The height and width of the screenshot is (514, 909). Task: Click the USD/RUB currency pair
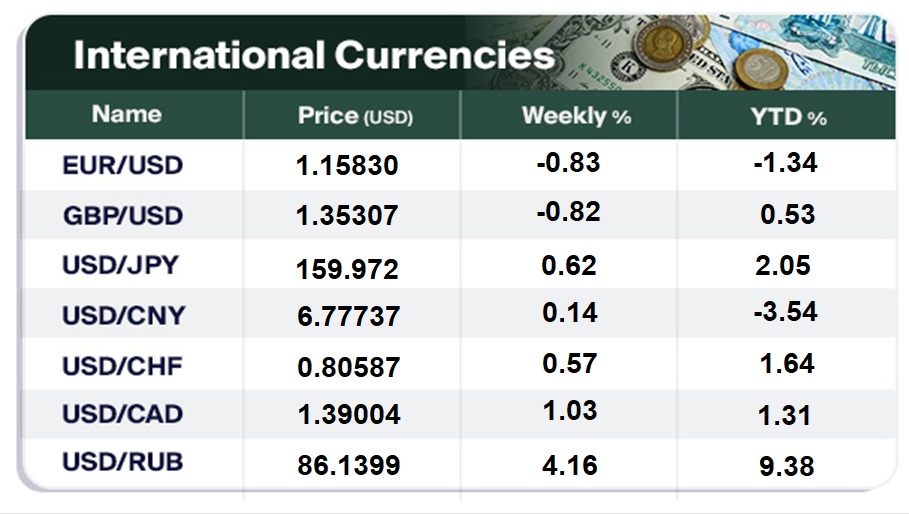tap(122, 462)
